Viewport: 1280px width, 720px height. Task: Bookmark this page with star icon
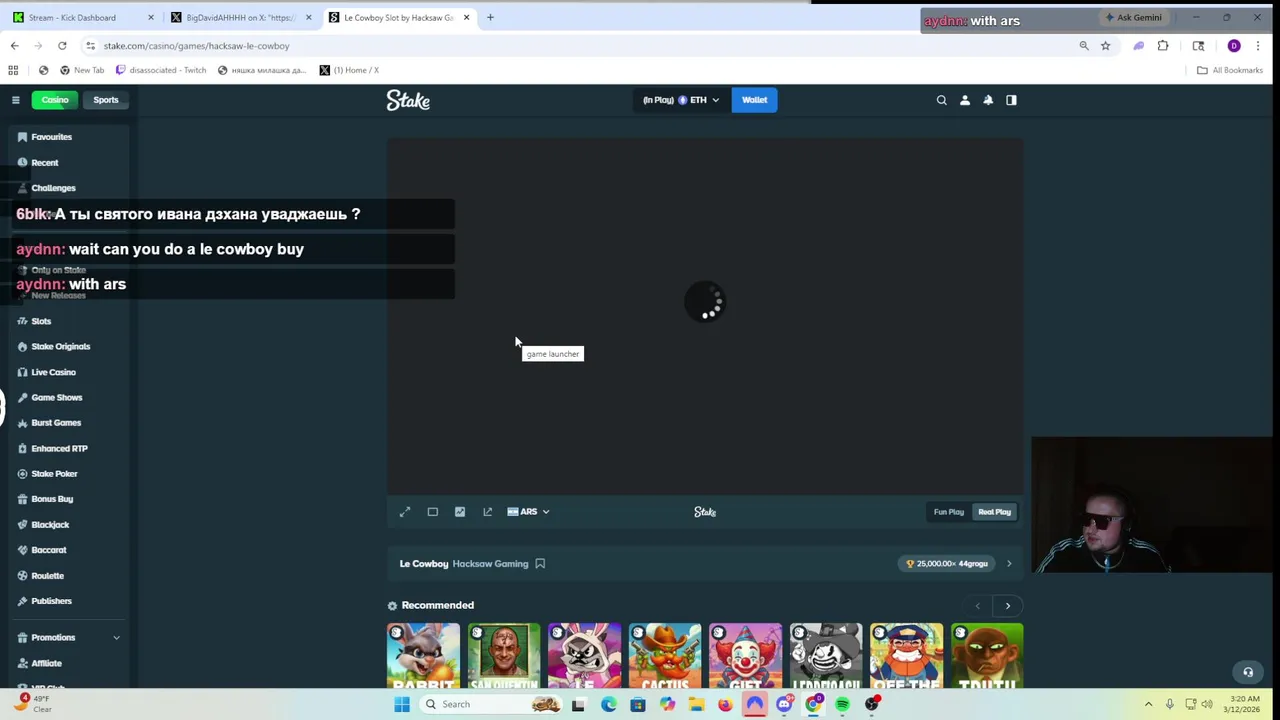1105,46
